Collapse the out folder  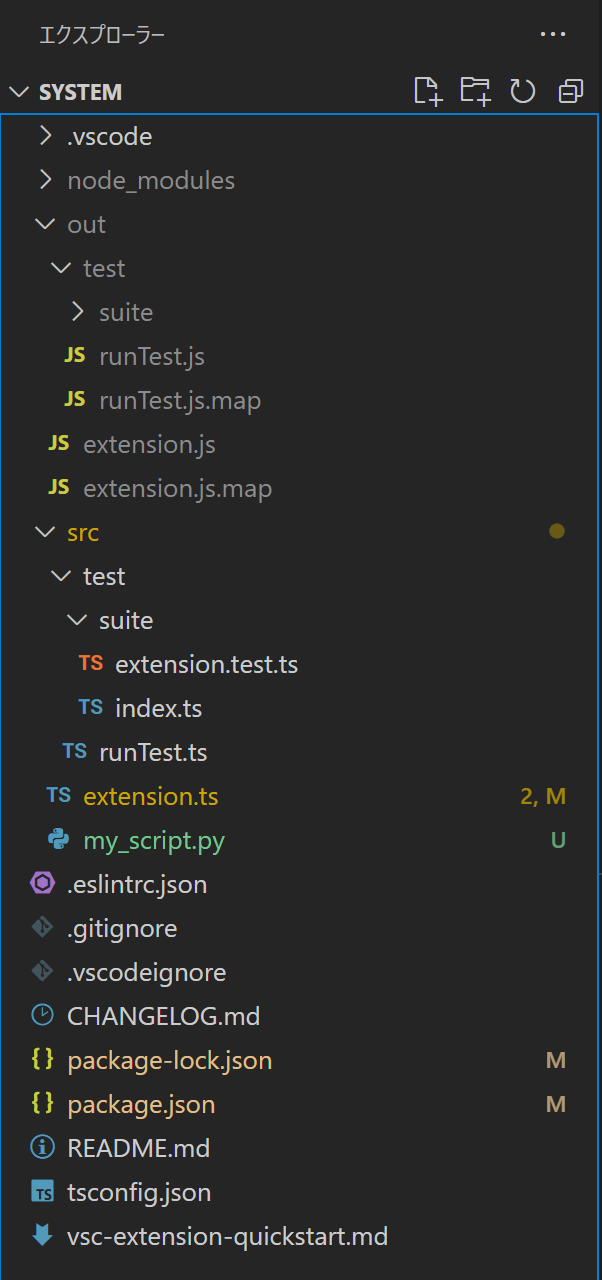[x=86, y=224]
